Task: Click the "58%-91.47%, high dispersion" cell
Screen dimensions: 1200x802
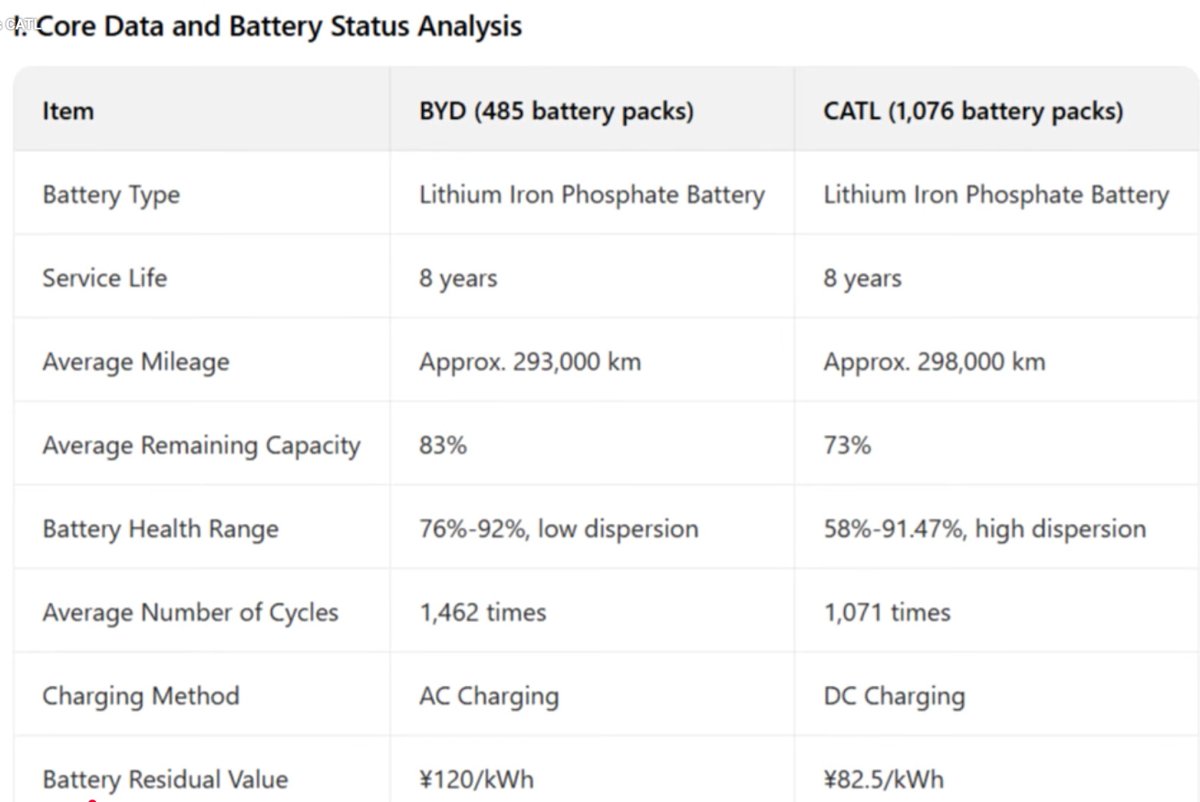Action: click(x=984, y=529)
